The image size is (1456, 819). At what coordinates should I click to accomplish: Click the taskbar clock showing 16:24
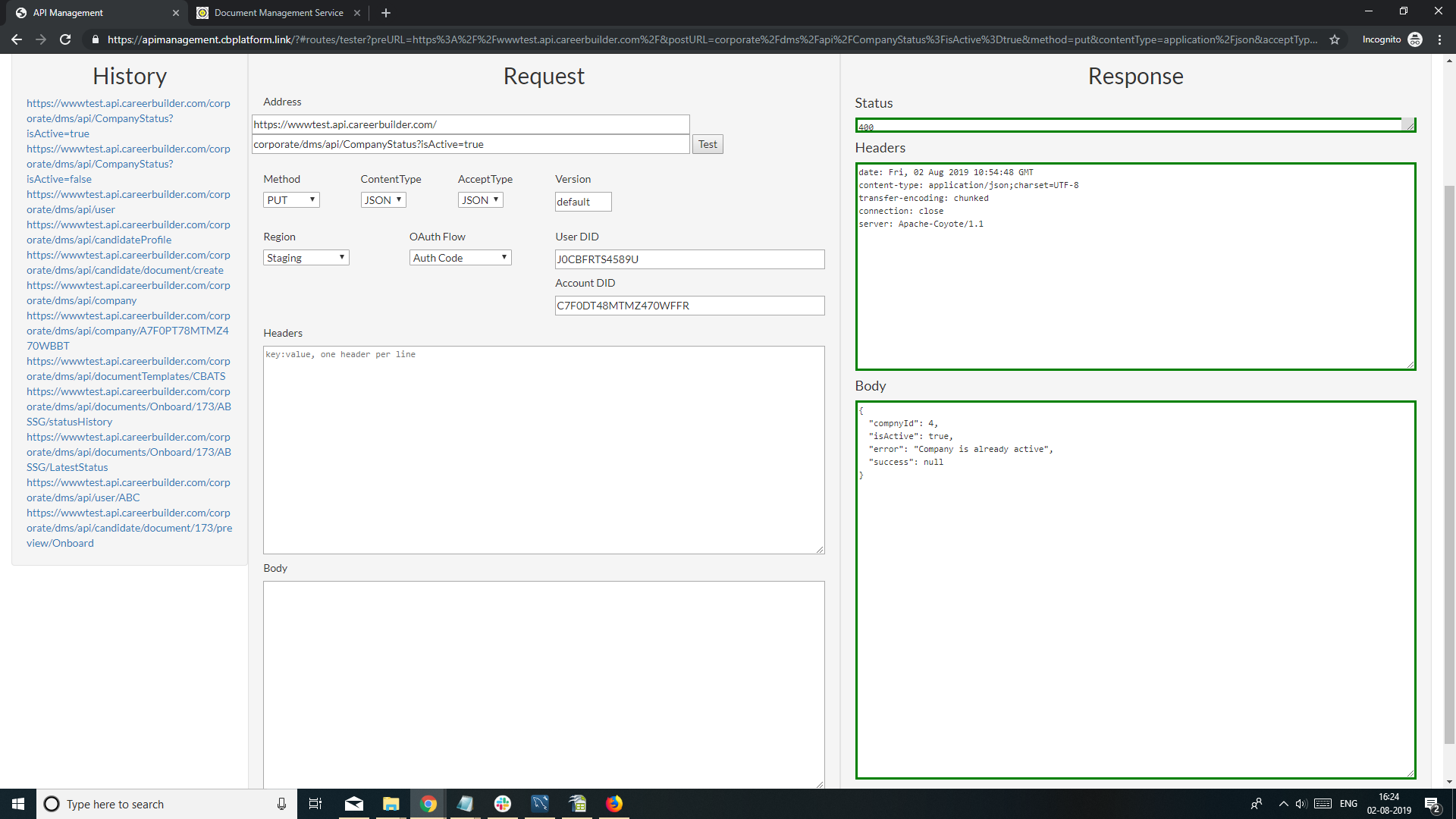pos(1389,804)
